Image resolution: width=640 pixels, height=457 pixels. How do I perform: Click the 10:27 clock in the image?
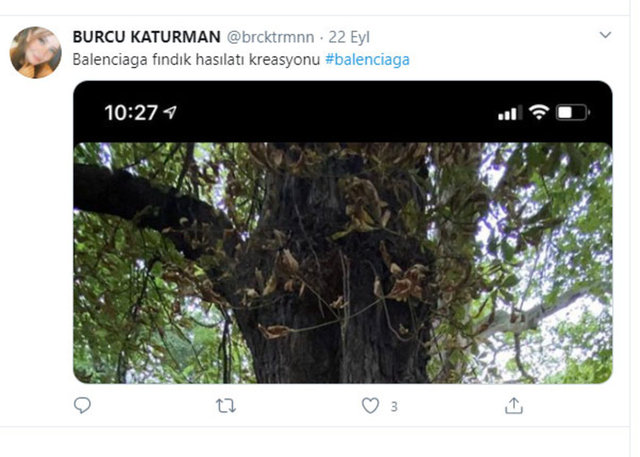coord(131,113)
